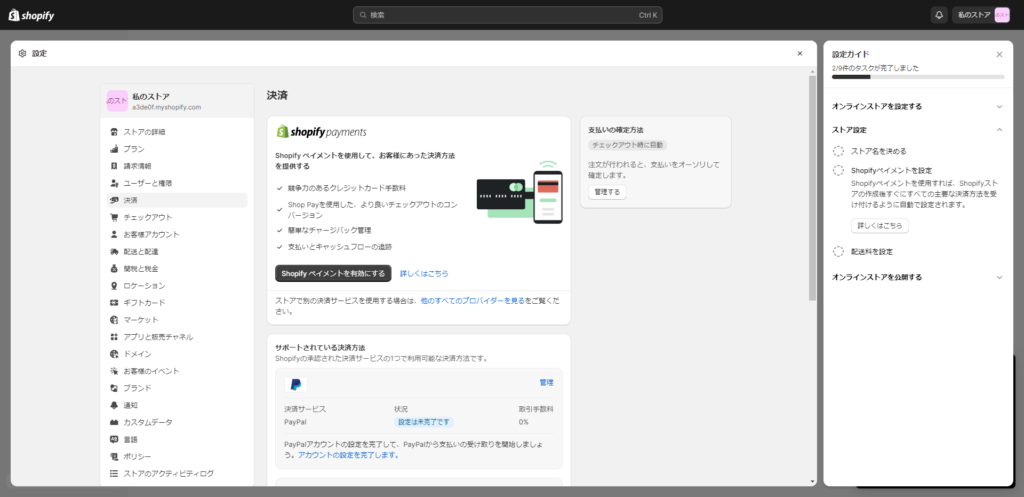Click 管理する button in payment capture card
1024x497 pixels.
coord(607,192)
